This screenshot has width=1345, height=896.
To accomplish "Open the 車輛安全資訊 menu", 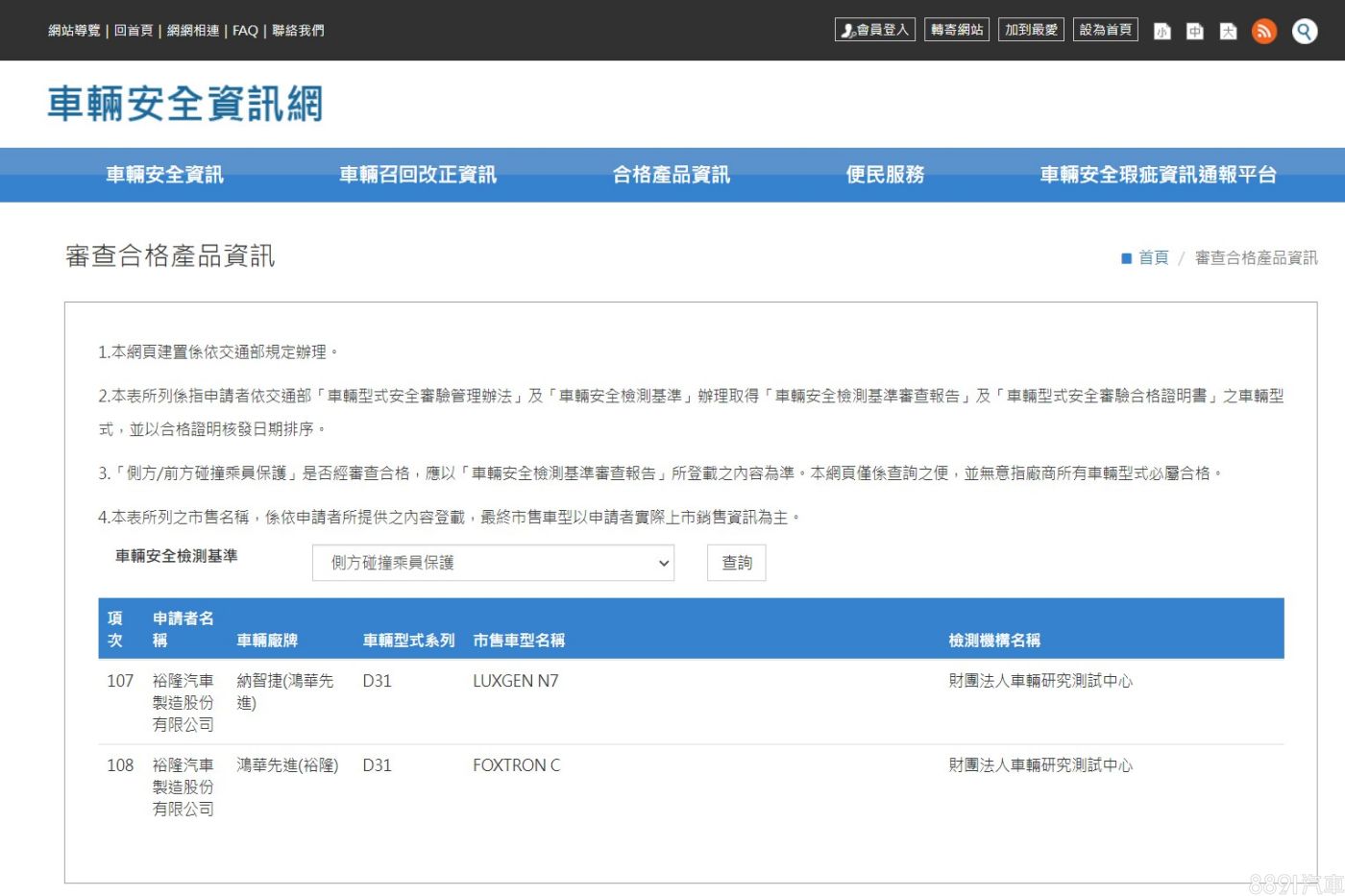I will point(164,175).
